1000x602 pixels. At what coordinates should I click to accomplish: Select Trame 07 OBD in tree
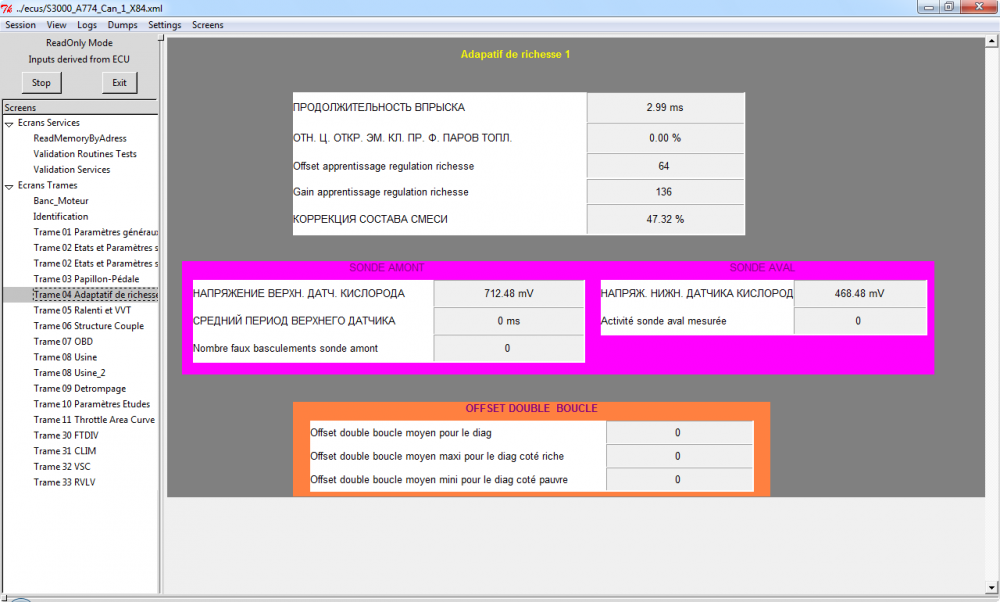click(63, 342)
